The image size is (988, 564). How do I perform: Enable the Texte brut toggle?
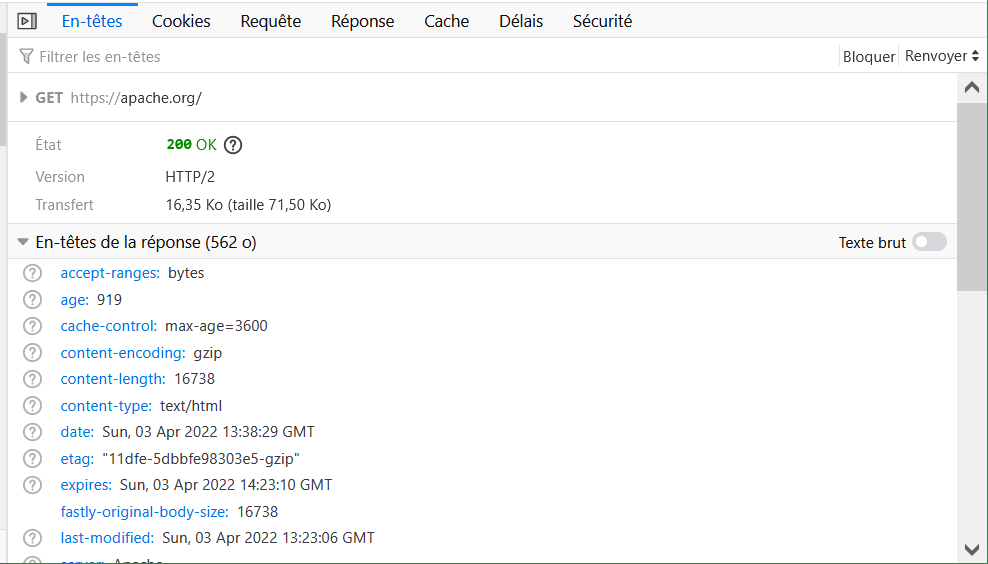tap(929, 242)
